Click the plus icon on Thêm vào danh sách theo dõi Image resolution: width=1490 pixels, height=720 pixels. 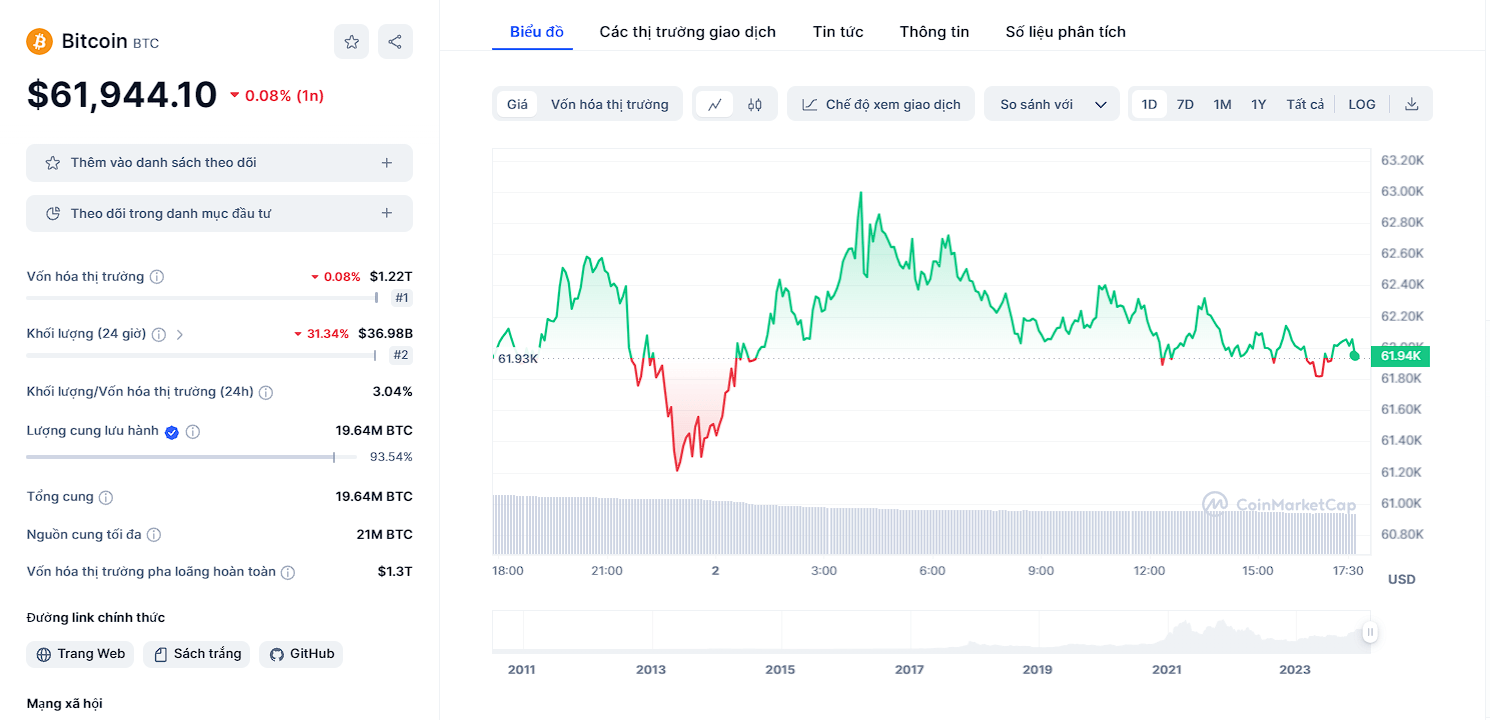(387, 163)
